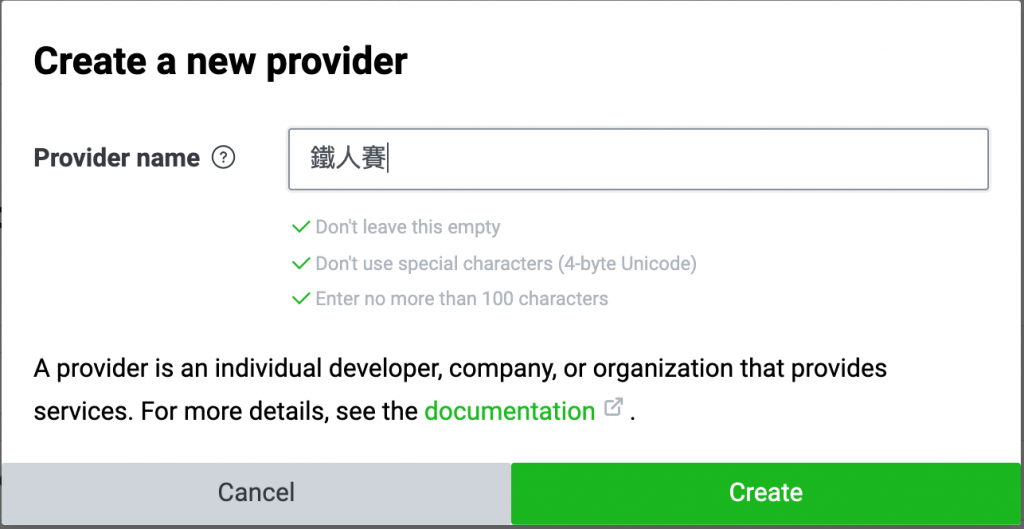Cancel creating the new provider
The image size is (1024, 529).
click(256, 492)
